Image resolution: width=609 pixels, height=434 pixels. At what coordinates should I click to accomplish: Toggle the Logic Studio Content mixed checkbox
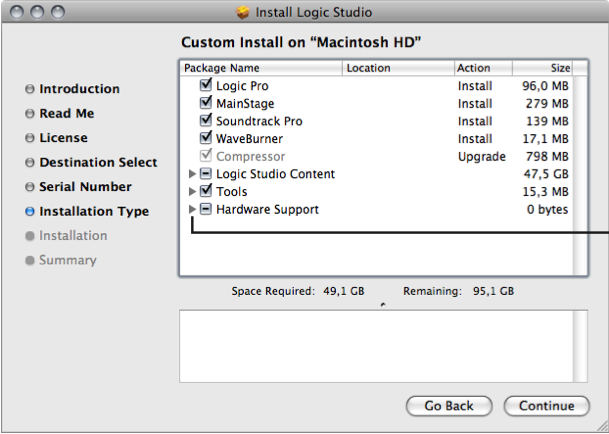[x=206, y=174]
